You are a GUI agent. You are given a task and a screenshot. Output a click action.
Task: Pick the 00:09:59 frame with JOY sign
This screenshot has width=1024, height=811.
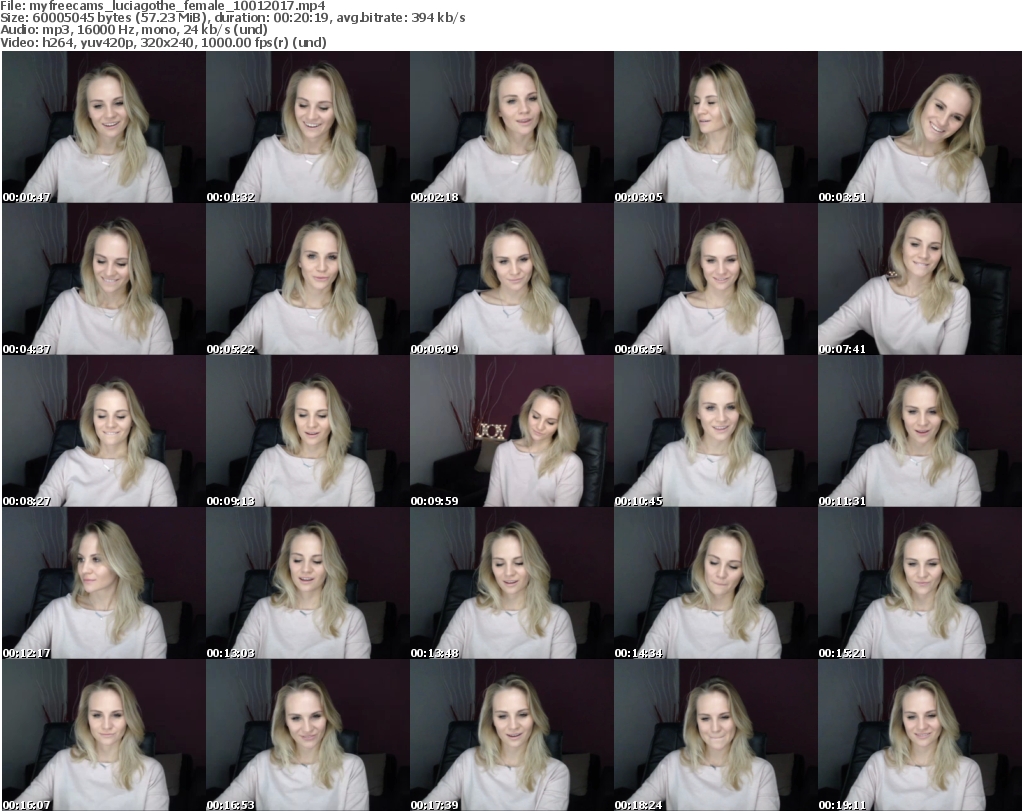click(511, 431)
